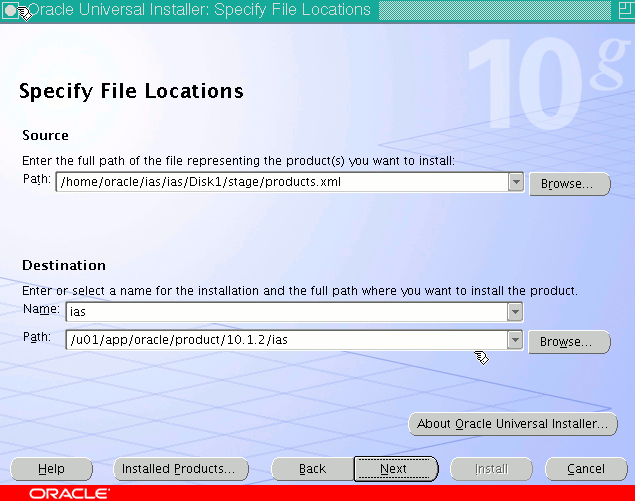Image resolution: width=635 pixels, height=501 pixels.
Task: Expand the Destination Path dropdown arrow
Action: 515,340
